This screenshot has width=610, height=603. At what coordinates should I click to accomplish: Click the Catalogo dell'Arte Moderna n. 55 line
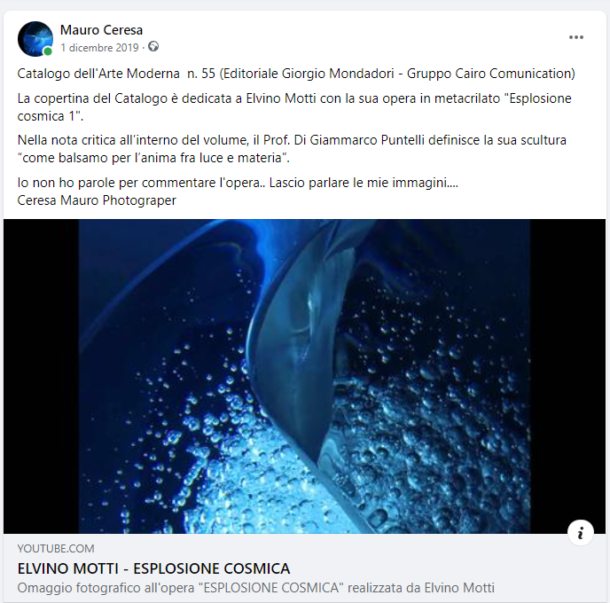point(296,74)
